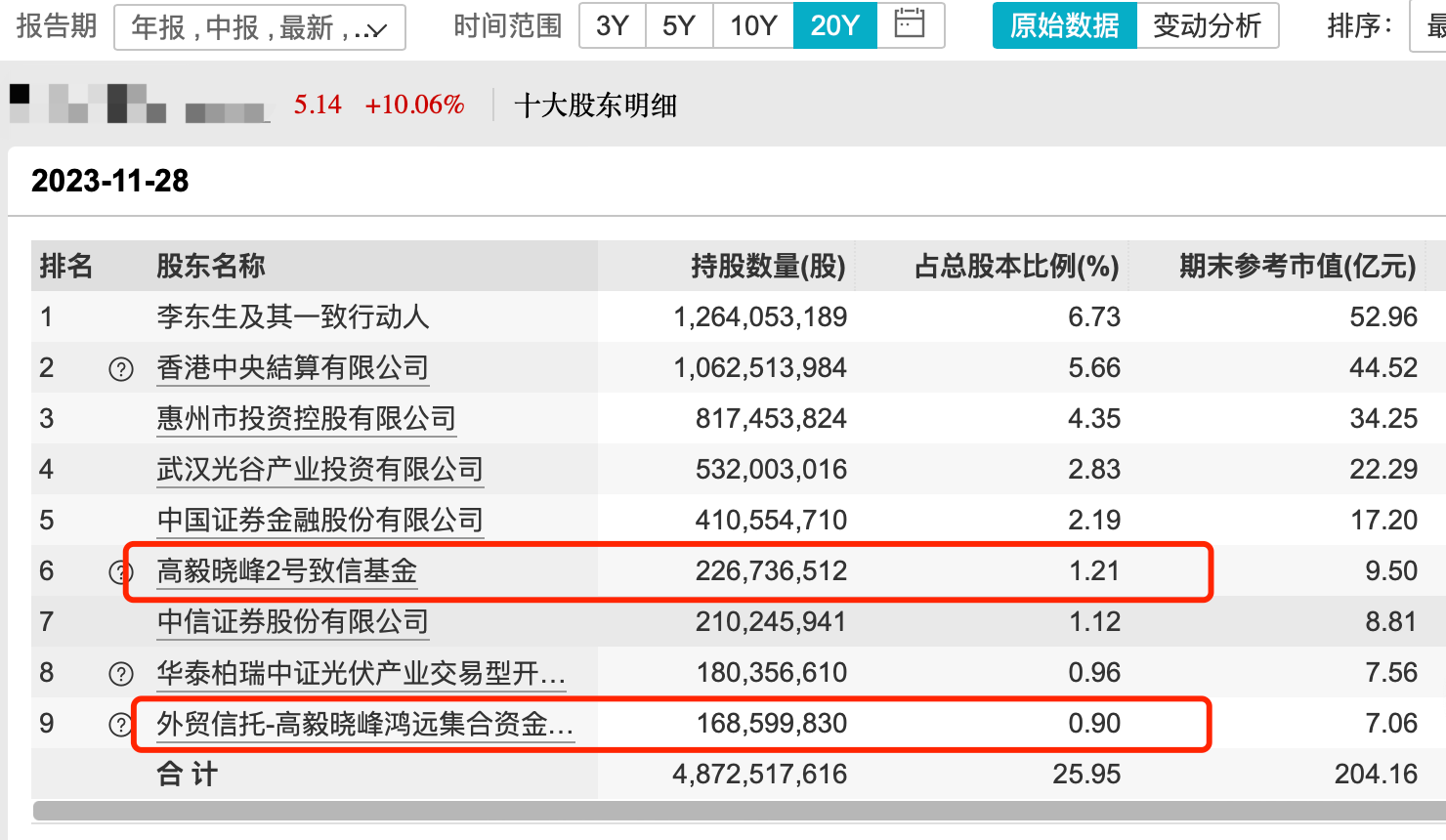Image resolution: width=1446 pixels, height=840 pixels.
Task: Select total share count 4,872,517,616
Action: coord(760,774)
